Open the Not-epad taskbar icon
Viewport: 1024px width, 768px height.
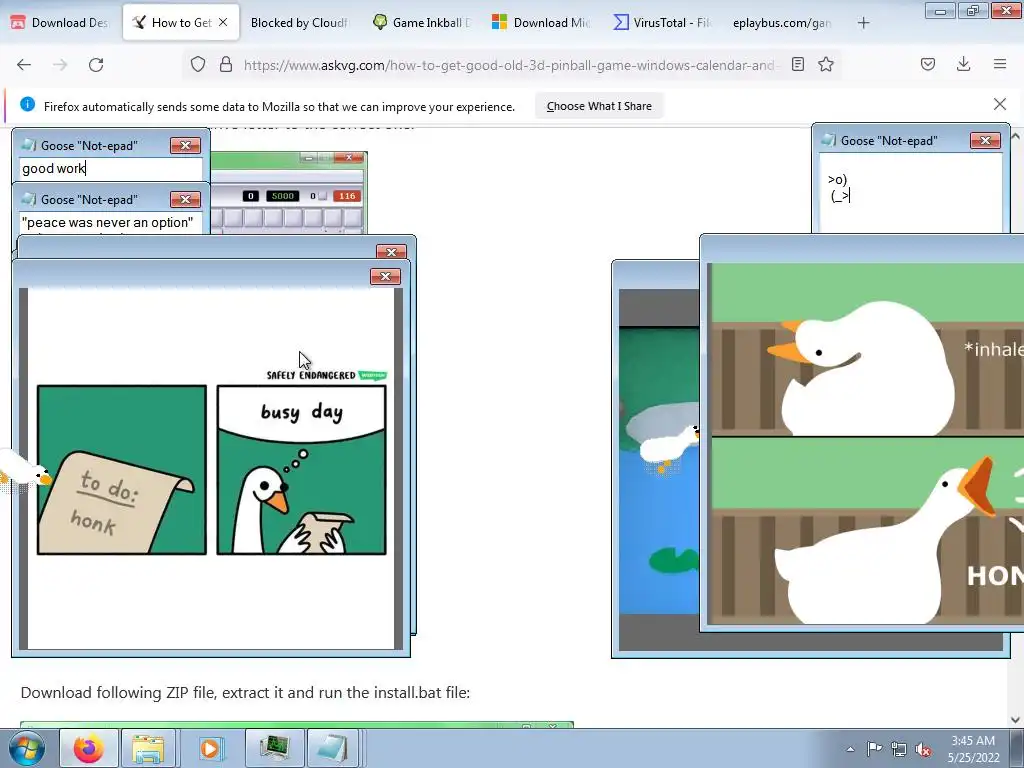pyautogui.click(x=332, y=748)
